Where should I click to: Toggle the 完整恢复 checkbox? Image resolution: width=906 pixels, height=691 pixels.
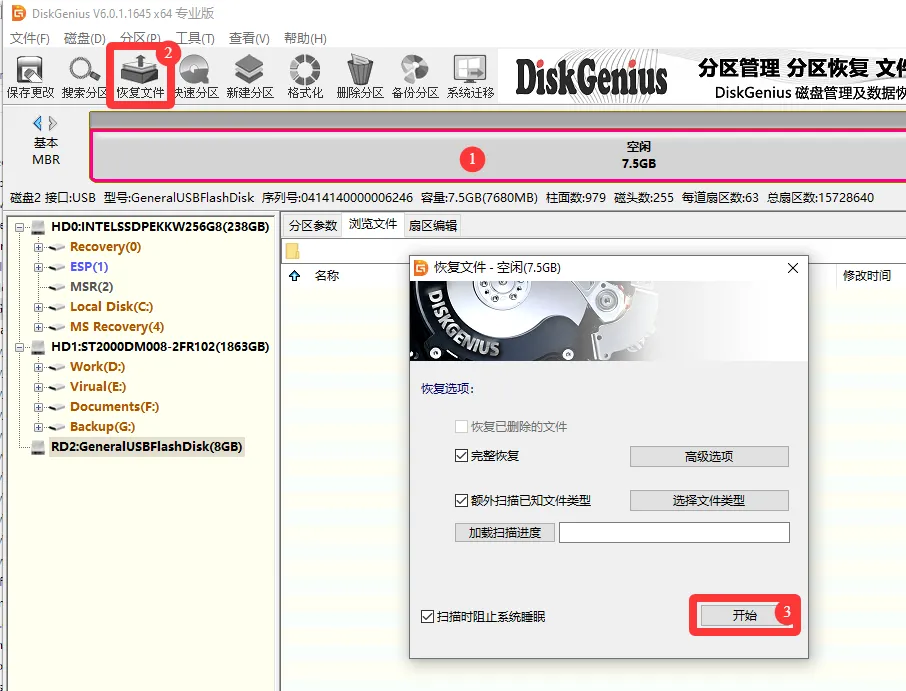461,456
